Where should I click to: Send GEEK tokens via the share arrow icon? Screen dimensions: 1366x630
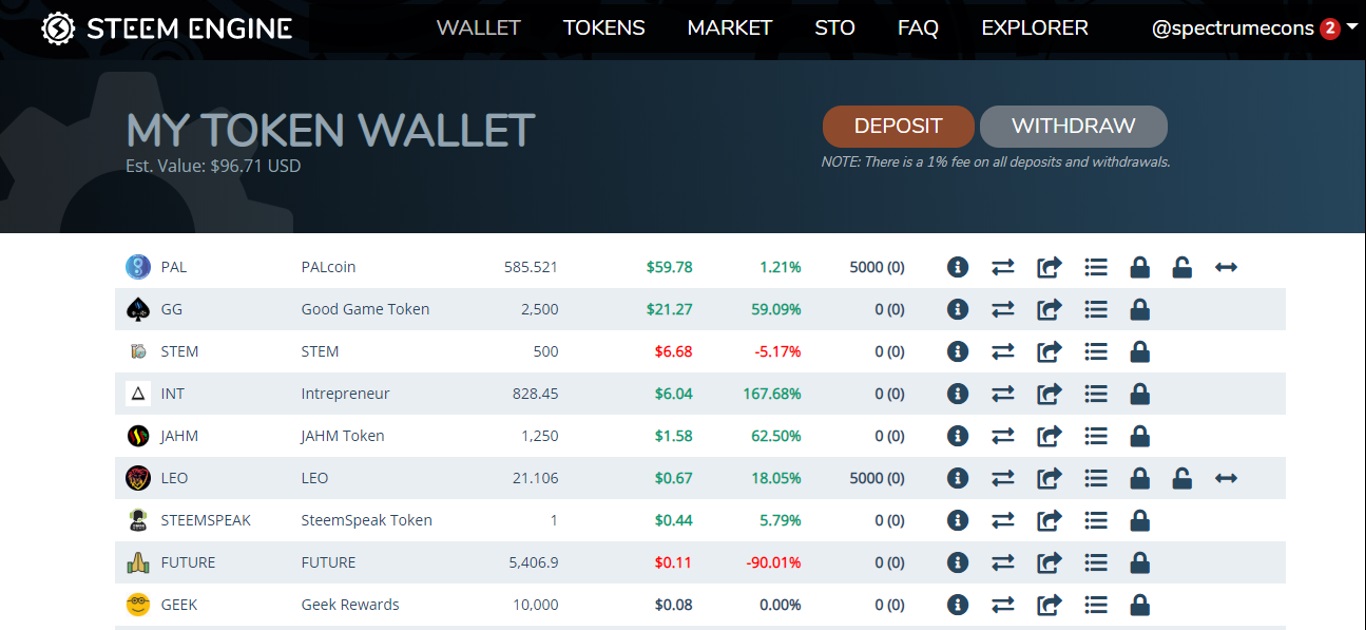(x=1049, y=604)
